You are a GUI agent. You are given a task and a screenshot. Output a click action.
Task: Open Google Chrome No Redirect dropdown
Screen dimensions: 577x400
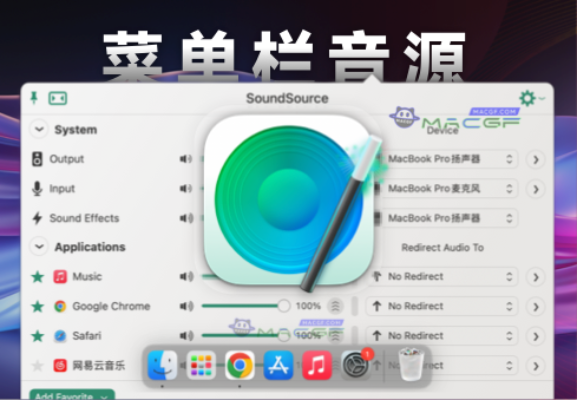[x=442, y=306]
